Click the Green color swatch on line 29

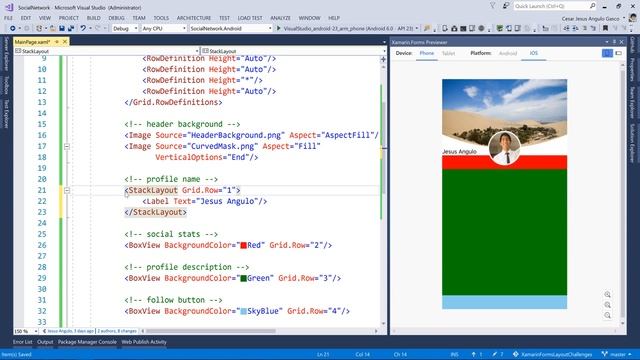[x=243, y=278]
